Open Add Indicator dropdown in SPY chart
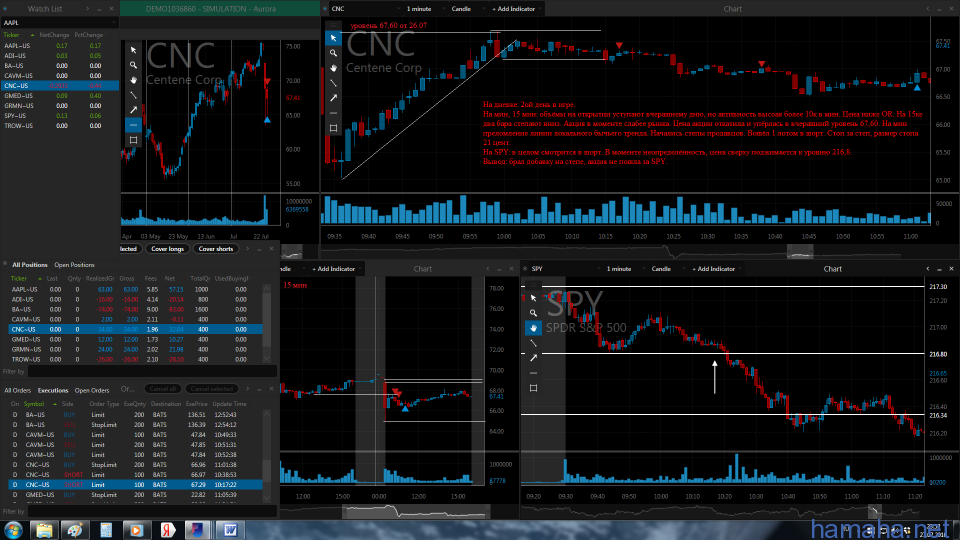 coord(716,269)
